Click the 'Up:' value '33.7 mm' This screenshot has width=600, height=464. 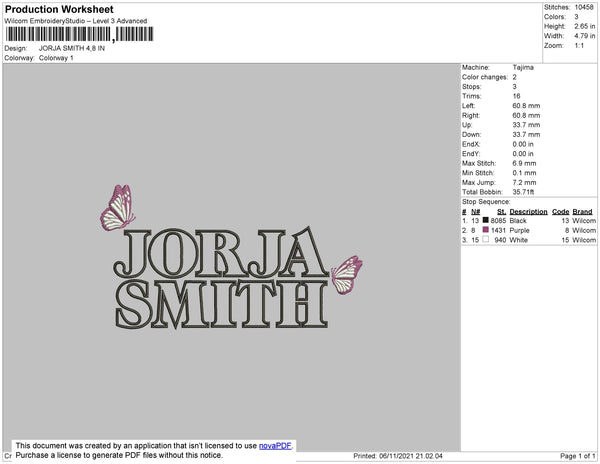pyautogui.click(x=526, y=125)
